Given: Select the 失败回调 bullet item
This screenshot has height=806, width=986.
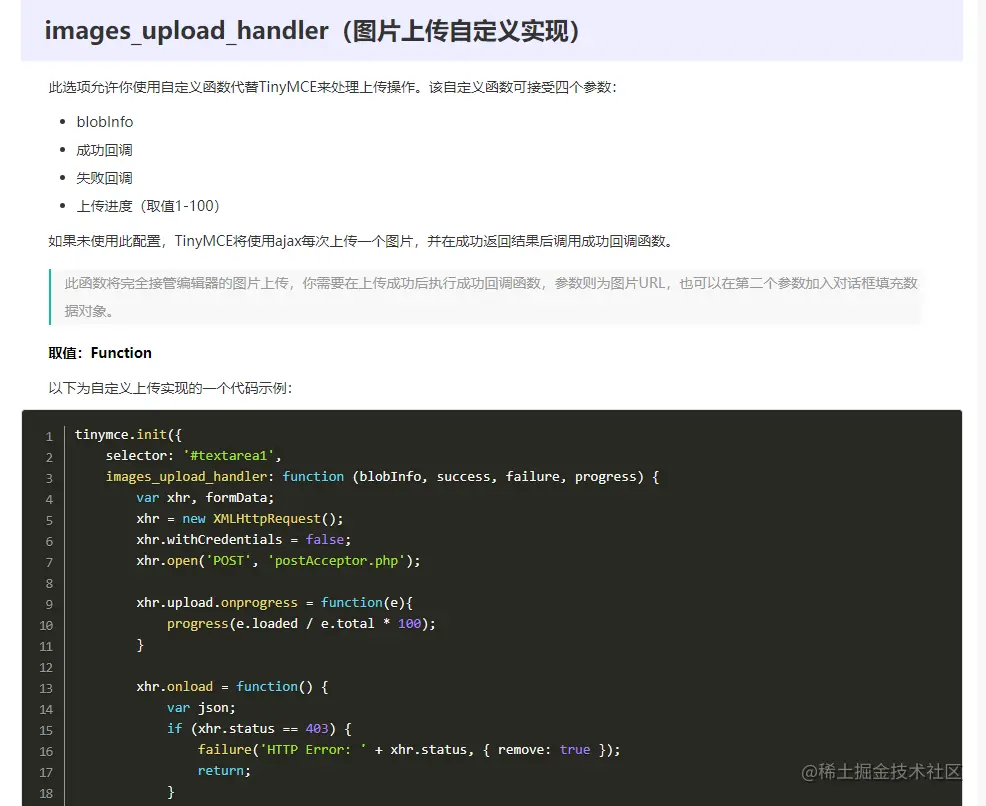Looking at the screenshot, I should click(104, 178).
